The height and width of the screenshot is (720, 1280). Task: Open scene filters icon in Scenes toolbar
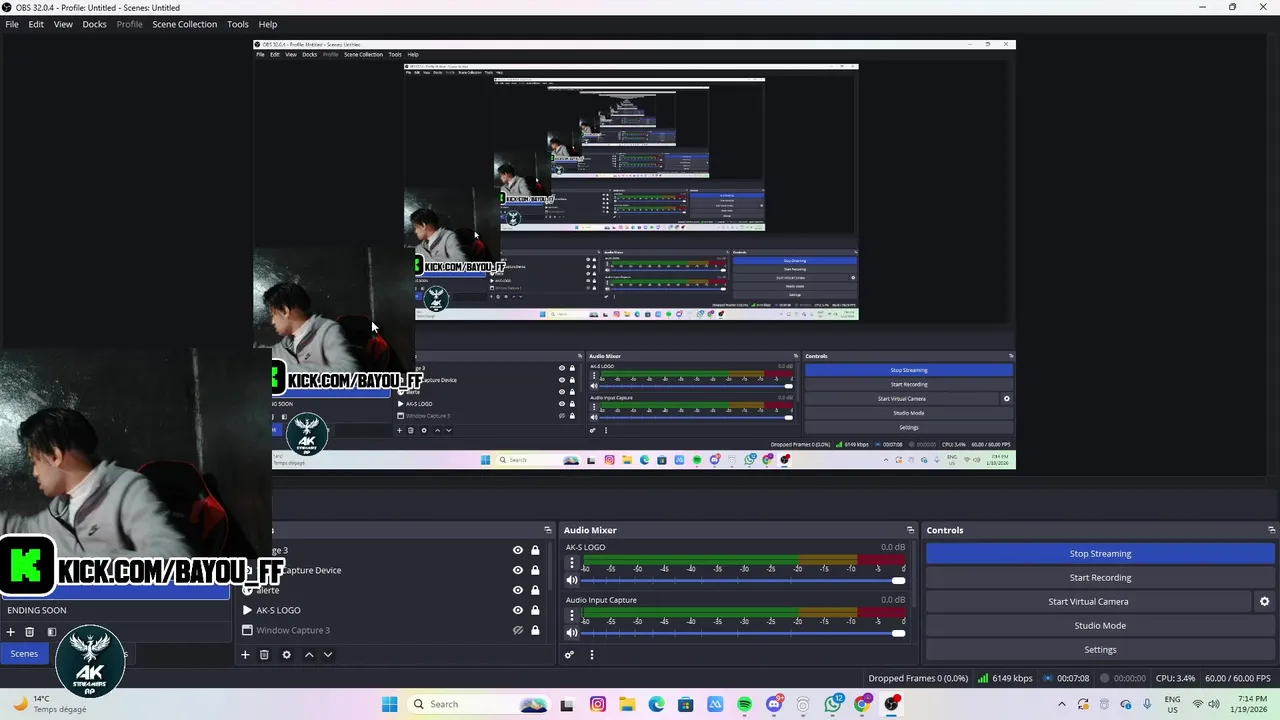pos(51,632)
